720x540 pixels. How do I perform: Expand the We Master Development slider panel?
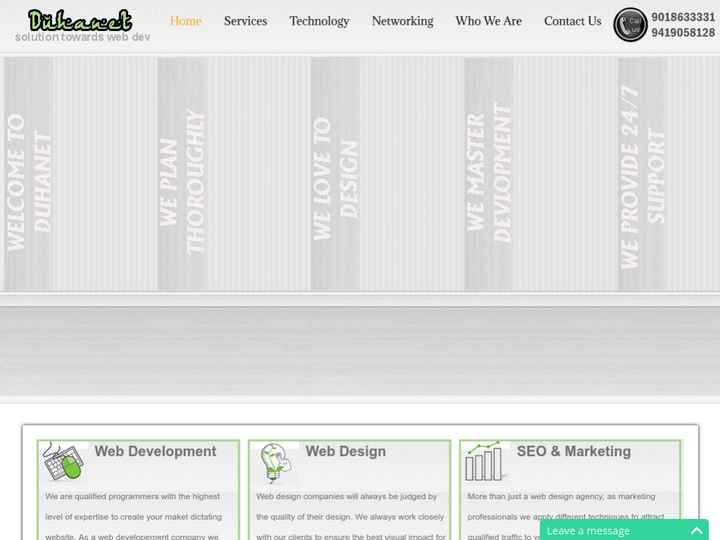[488, 175]
